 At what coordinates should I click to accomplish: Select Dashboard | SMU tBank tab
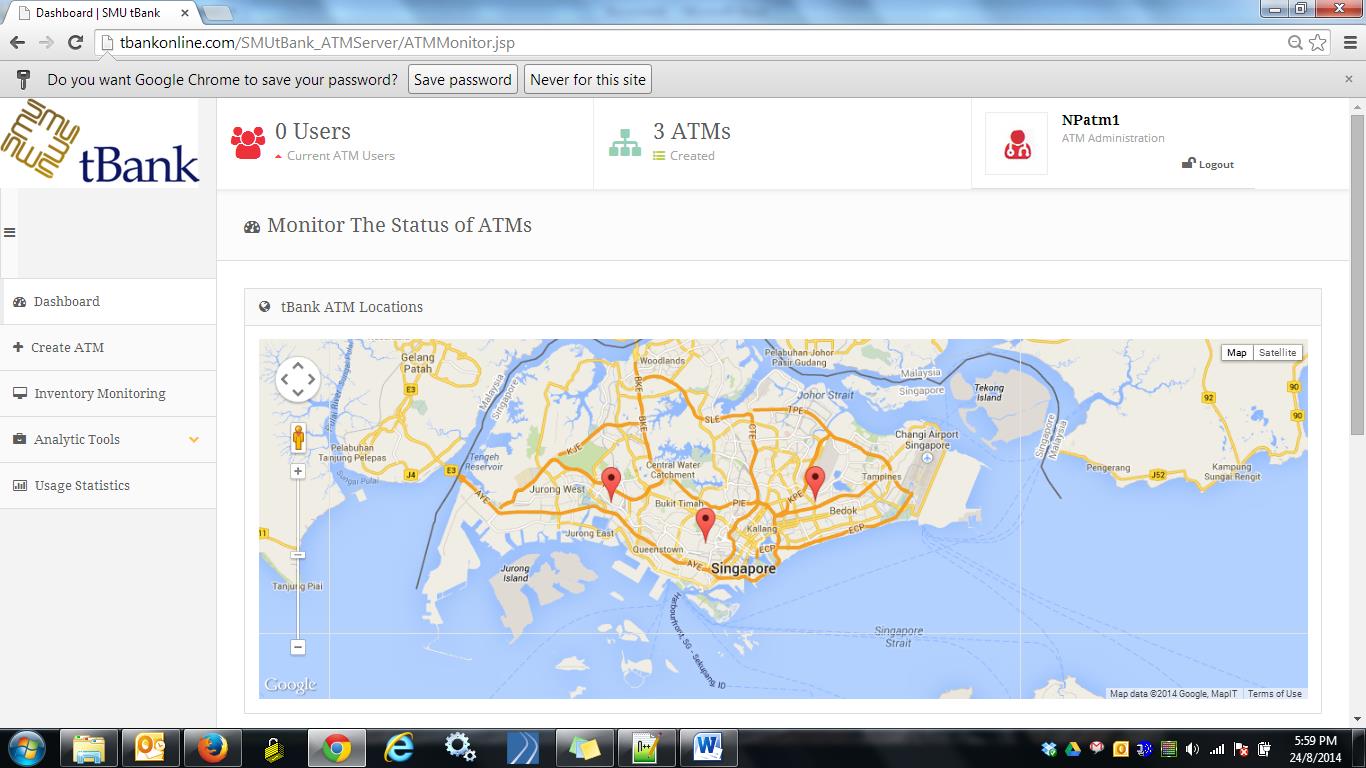(101, 13)
